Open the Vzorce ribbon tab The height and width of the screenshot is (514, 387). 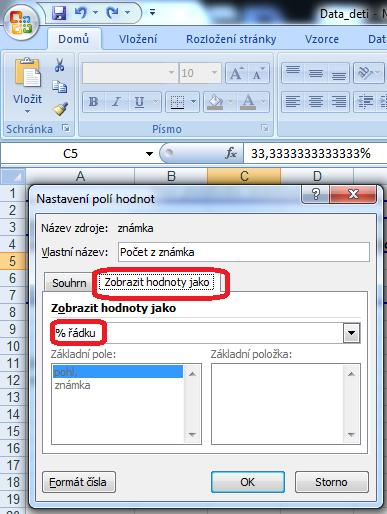click(322, 39)
